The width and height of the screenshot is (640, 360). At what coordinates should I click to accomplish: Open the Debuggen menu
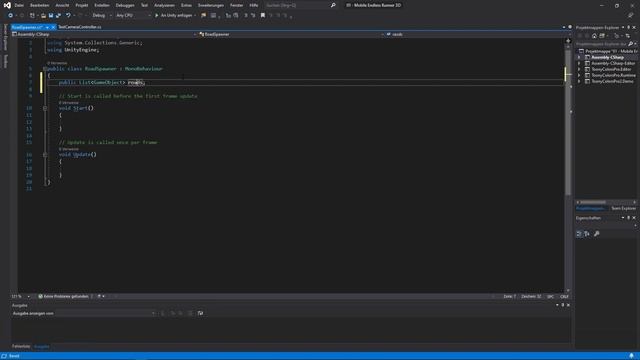(125, 5)
